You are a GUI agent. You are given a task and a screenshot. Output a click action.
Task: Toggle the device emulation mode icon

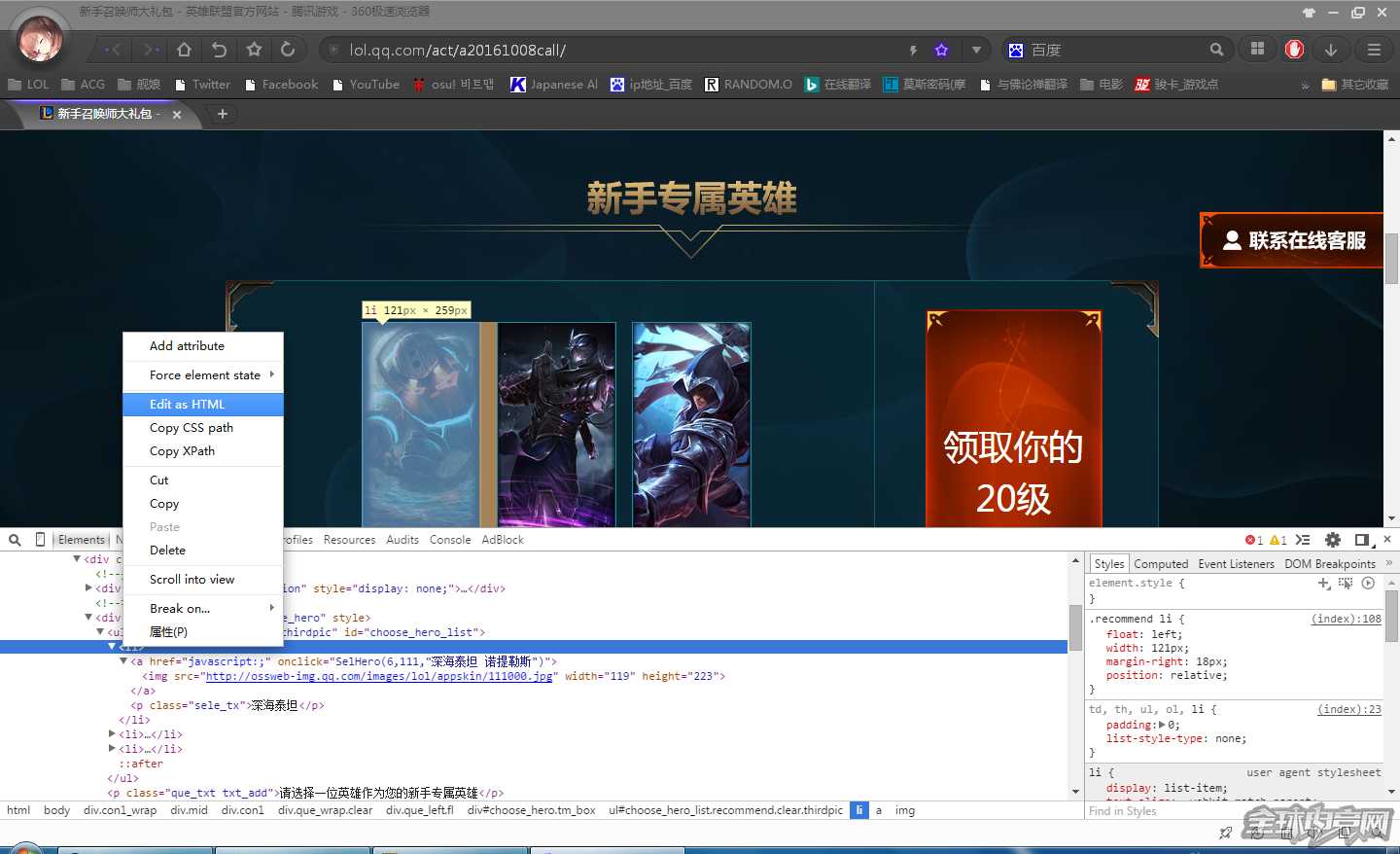[x=40, y=539]
